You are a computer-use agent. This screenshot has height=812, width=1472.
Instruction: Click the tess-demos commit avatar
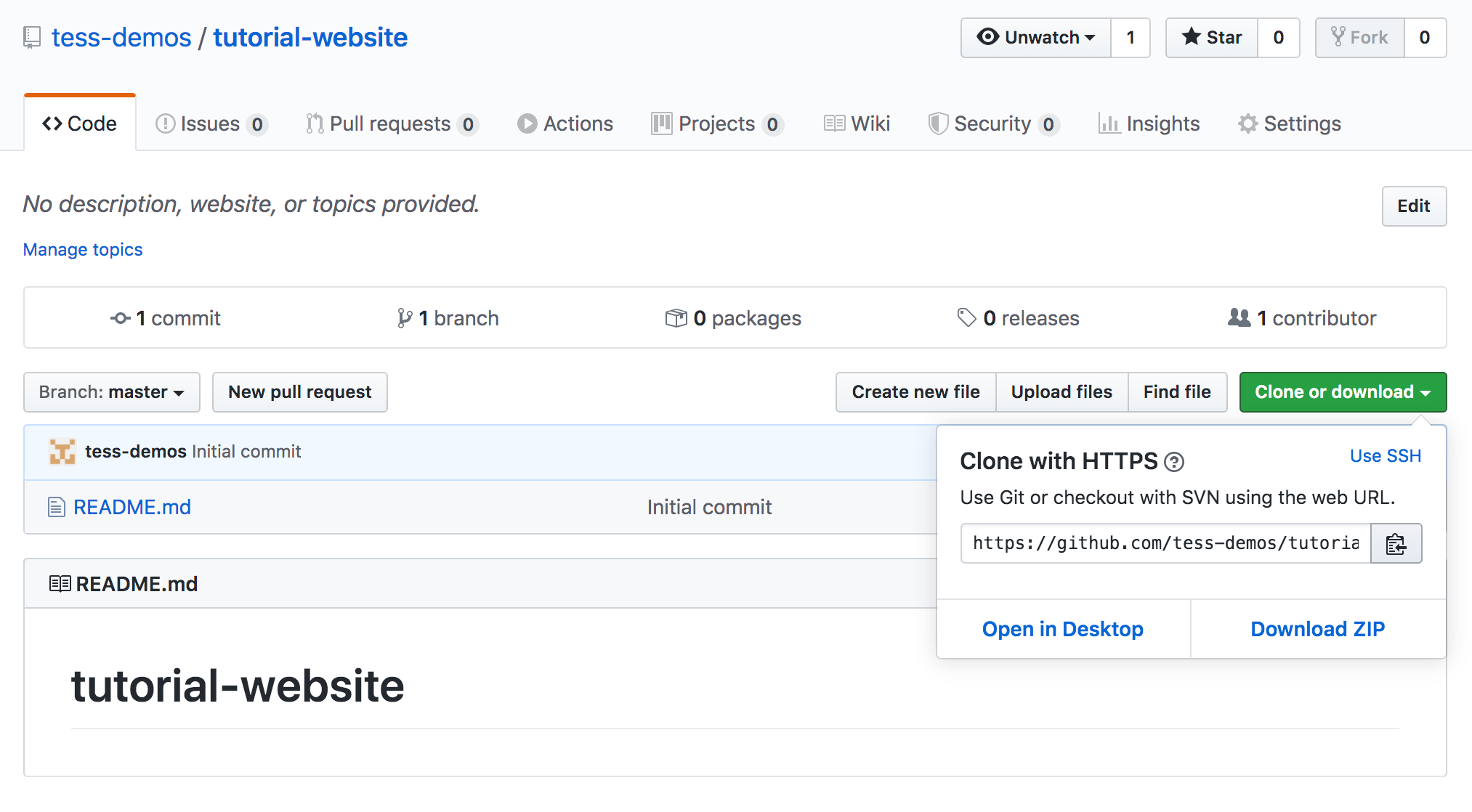point(61,451)
